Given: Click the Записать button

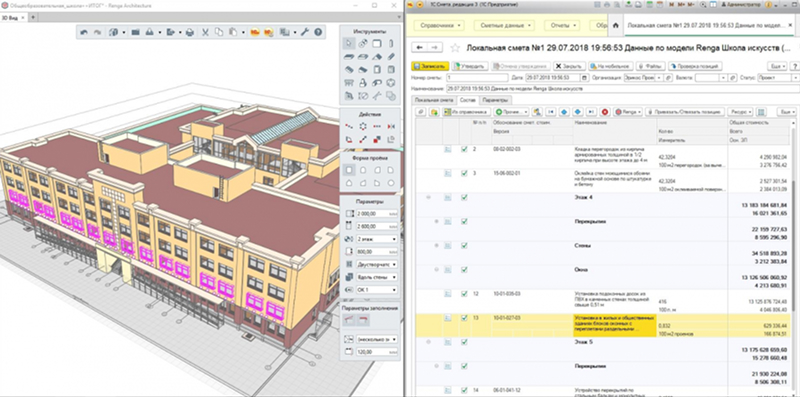Looking at the screenshot, I should tap(431, 66).
